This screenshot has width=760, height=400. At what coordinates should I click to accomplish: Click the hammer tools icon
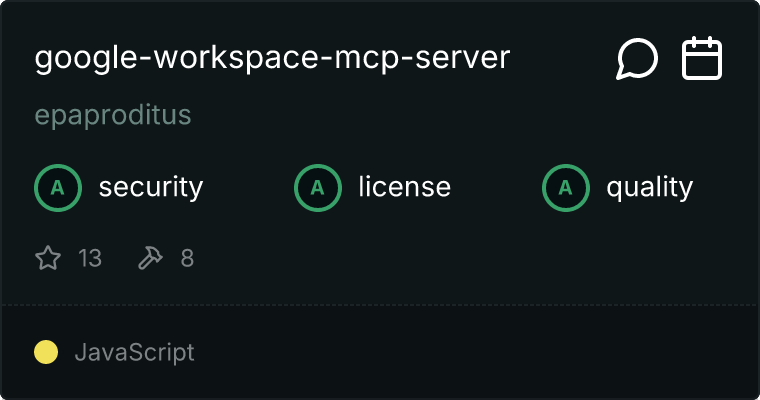[x=150, y=259]
